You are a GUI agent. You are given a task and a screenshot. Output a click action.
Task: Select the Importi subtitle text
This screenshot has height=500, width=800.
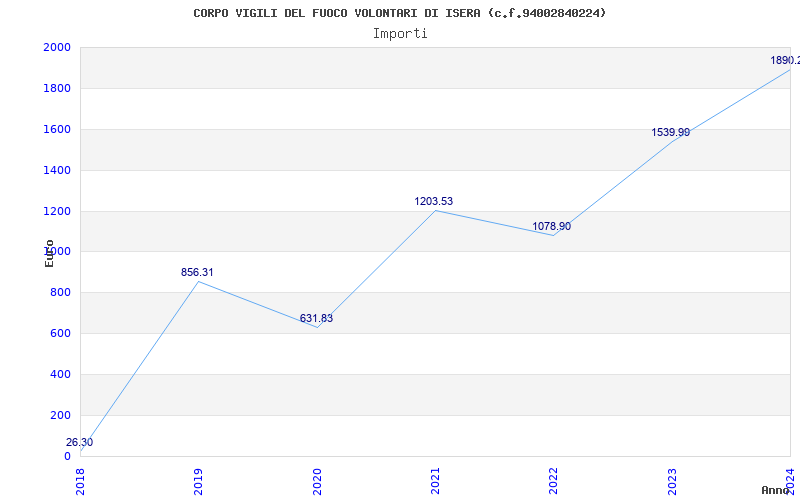coord(400,33)
